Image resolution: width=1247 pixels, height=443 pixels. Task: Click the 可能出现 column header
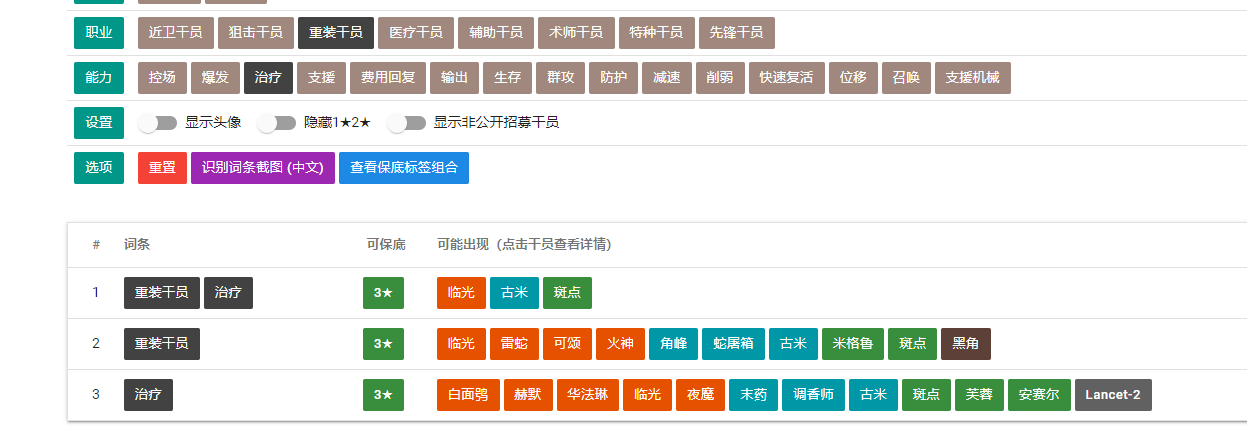tap(524, 244)
